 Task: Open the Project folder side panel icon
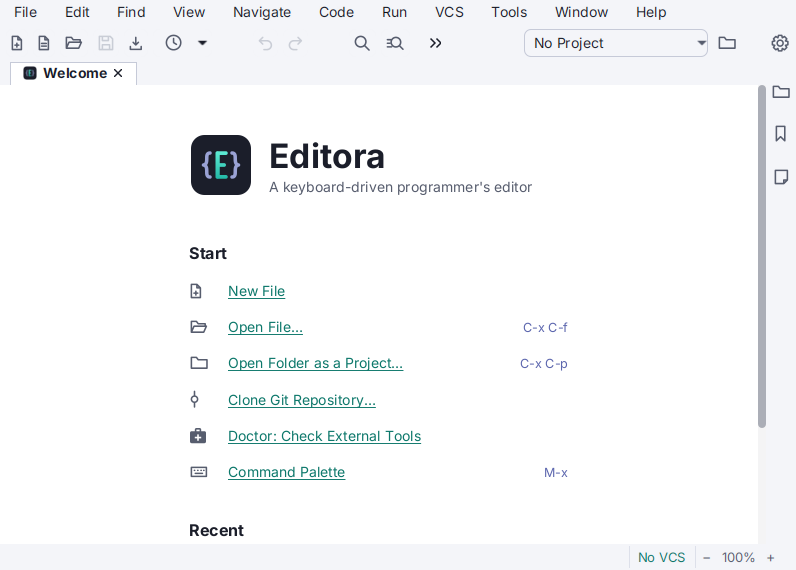(781, 92)
